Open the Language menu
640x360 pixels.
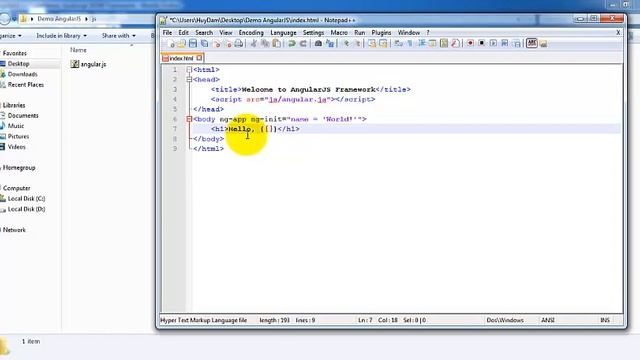pos(283,33)
